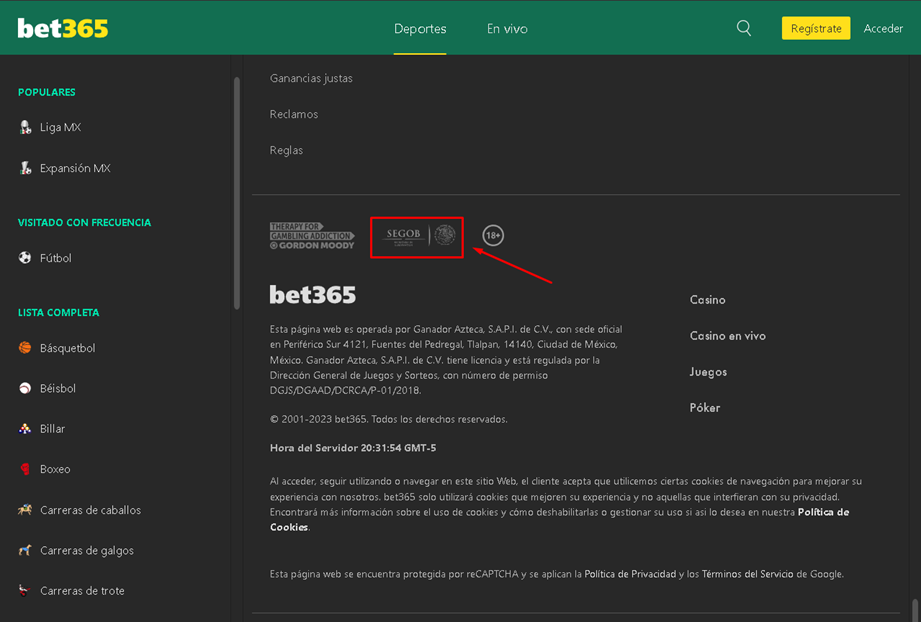Click the main page scrollbar thumb
This screenshot has width=921, height=622.
(x=915, y=610)
